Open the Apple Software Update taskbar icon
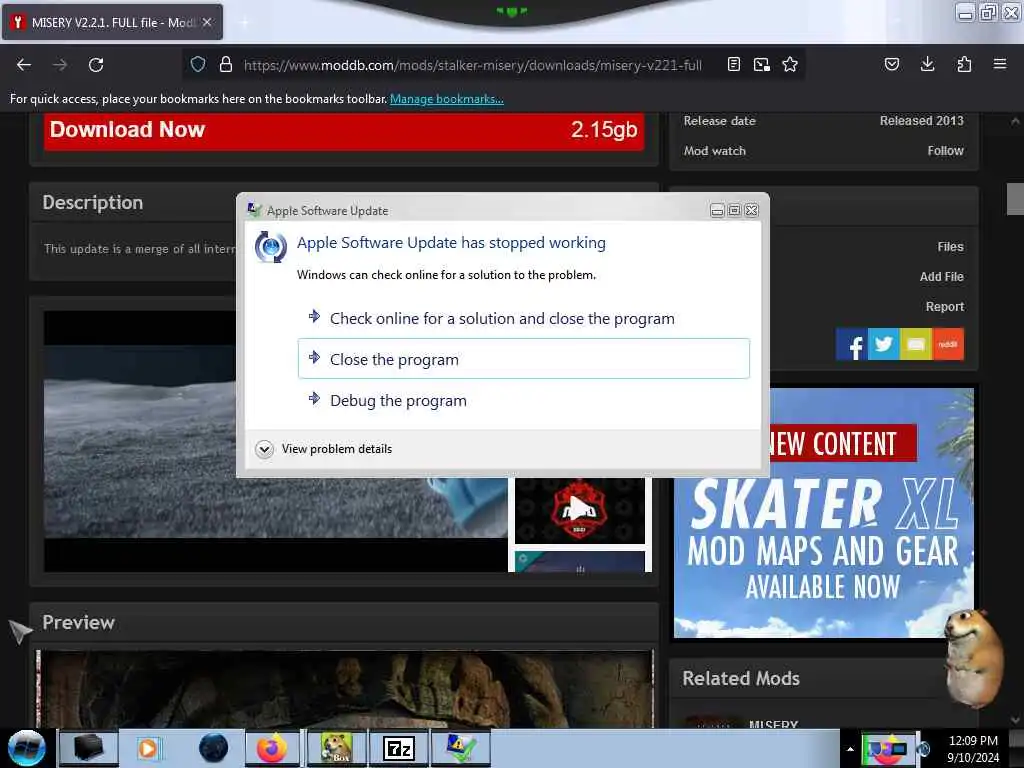This screenshot has height=768, width=1024. (460, 748)
